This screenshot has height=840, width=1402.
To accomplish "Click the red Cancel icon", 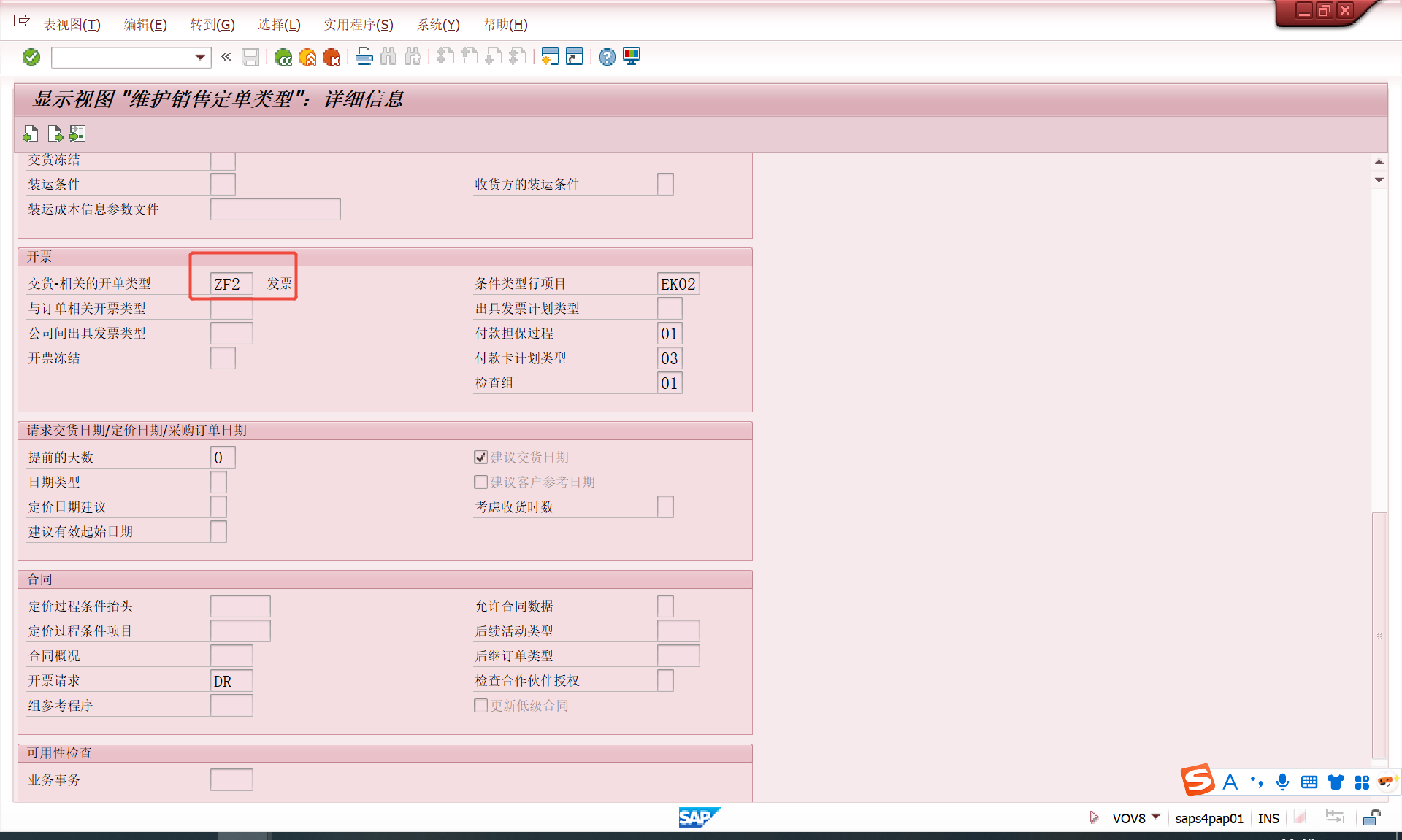I will point(332,57).
